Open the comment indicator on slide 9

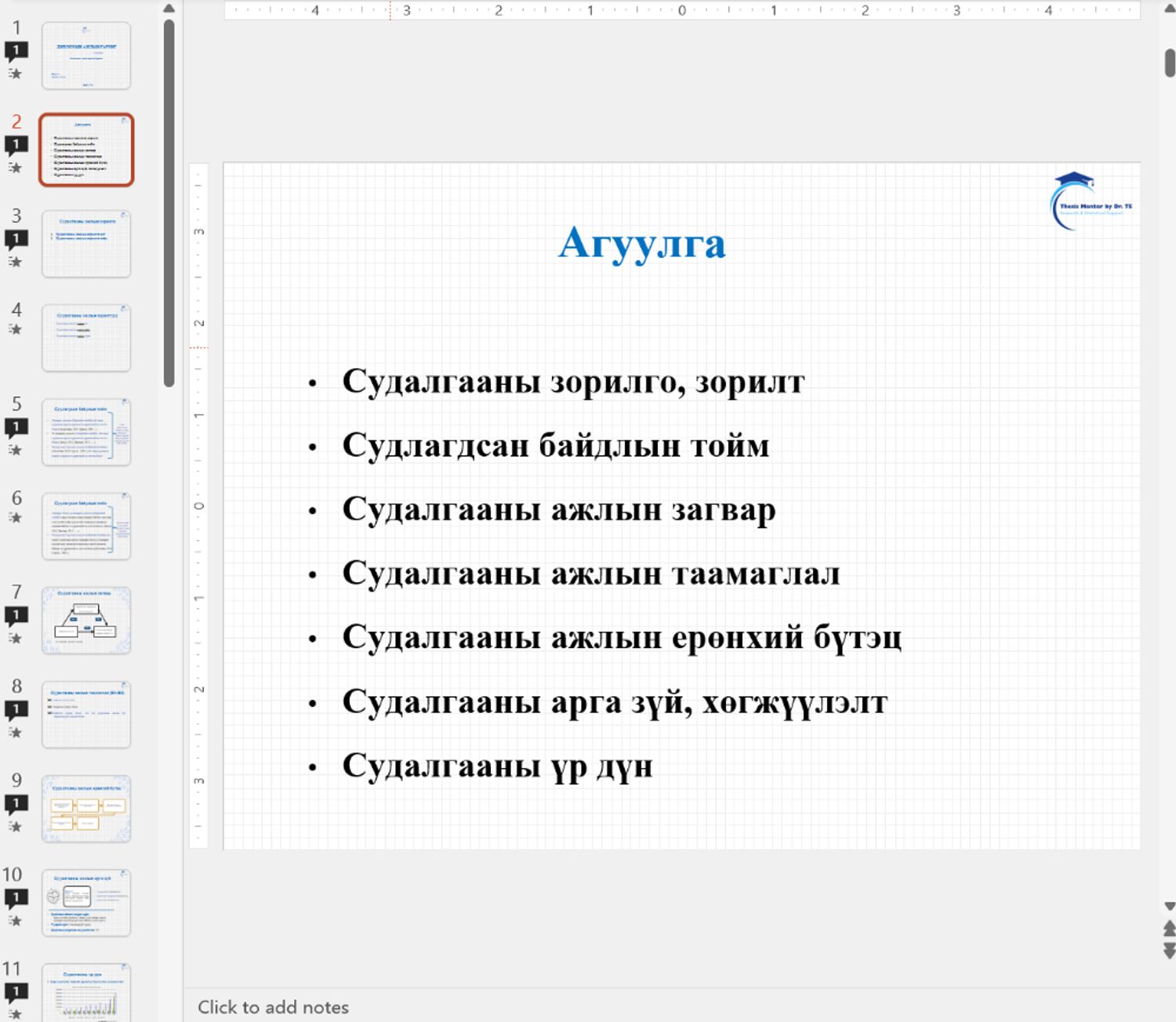point(16,804)
